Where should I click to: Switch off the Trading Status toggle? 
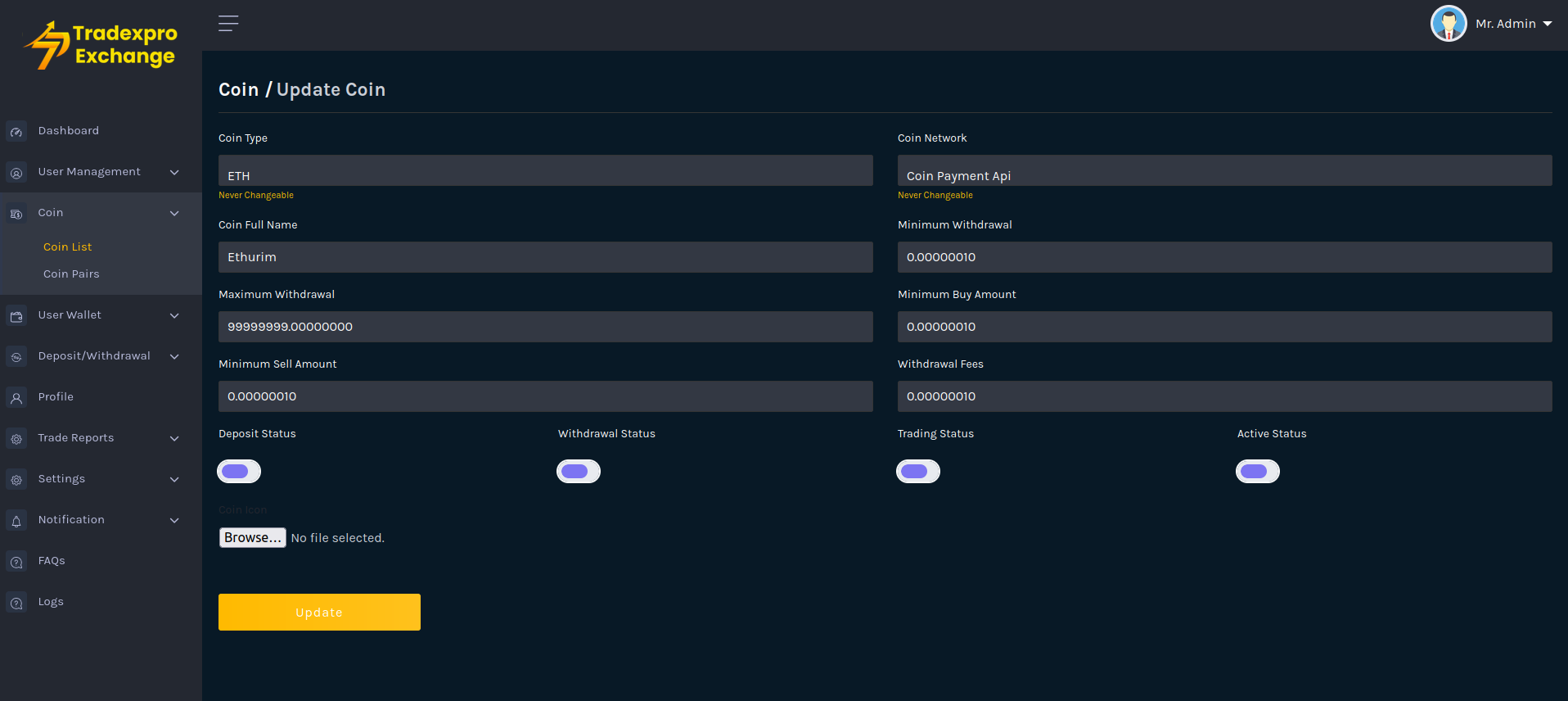[918, 471]
